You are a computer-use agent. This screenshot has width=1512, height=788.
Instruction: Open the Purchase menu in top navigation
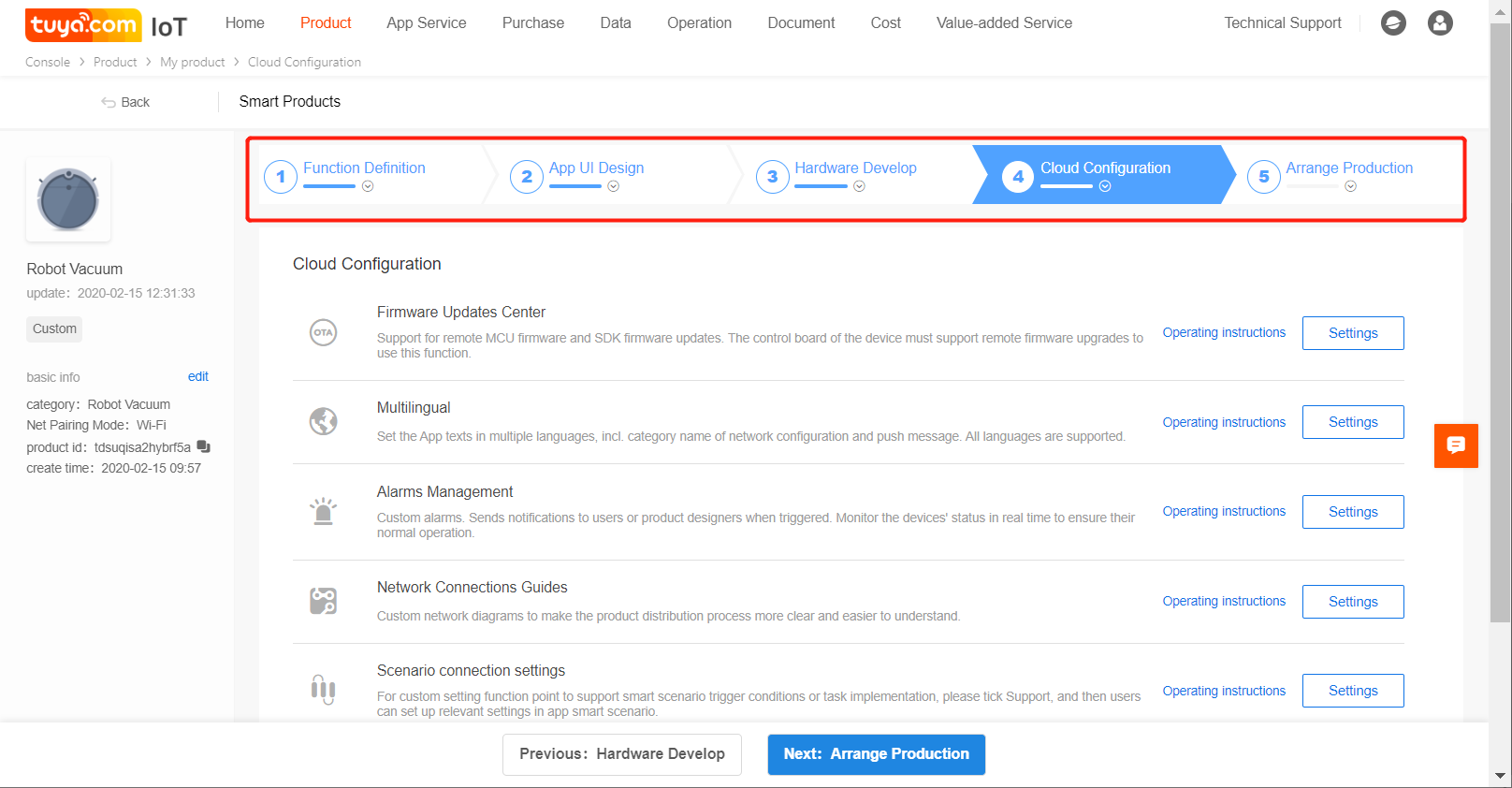(532, 23)
